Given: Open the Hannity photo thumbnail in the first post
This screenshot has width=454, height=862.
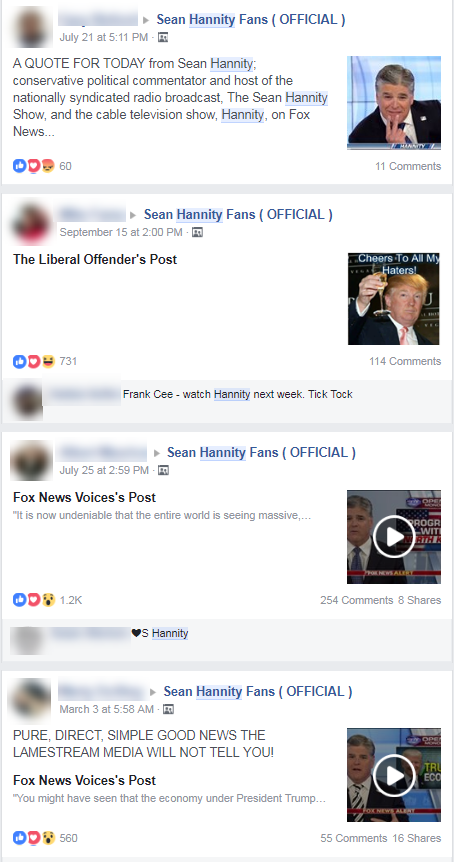Looking at the screenshot, I should 394,103.
